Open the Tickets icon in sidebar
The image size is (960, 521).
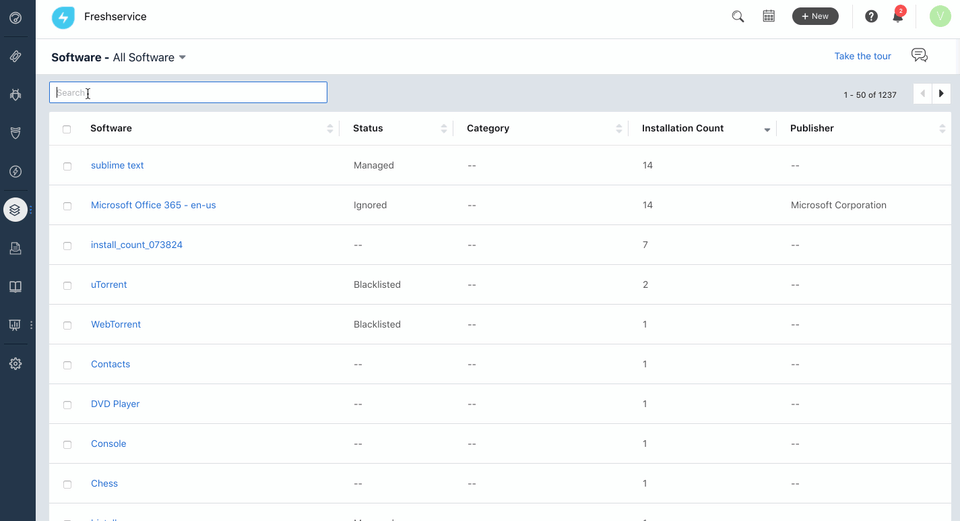(x=15, y=56)
